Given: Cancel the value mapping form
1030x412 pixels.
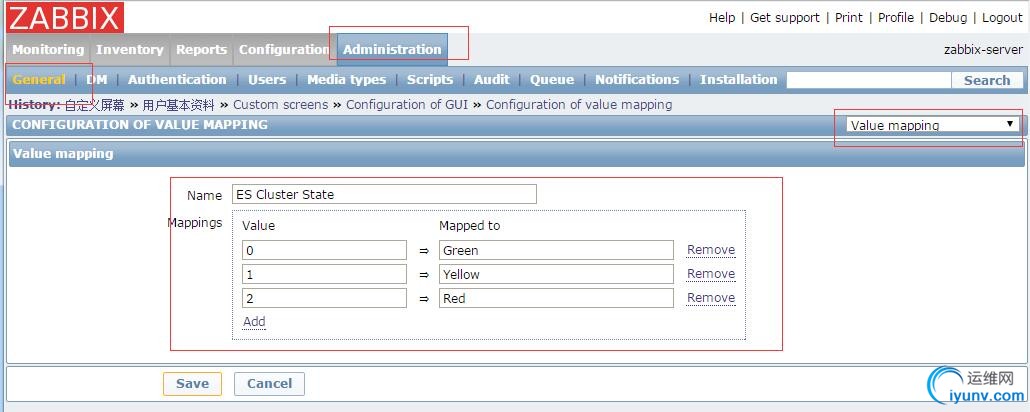Looking at the screenshot, I should coord(269,384).
